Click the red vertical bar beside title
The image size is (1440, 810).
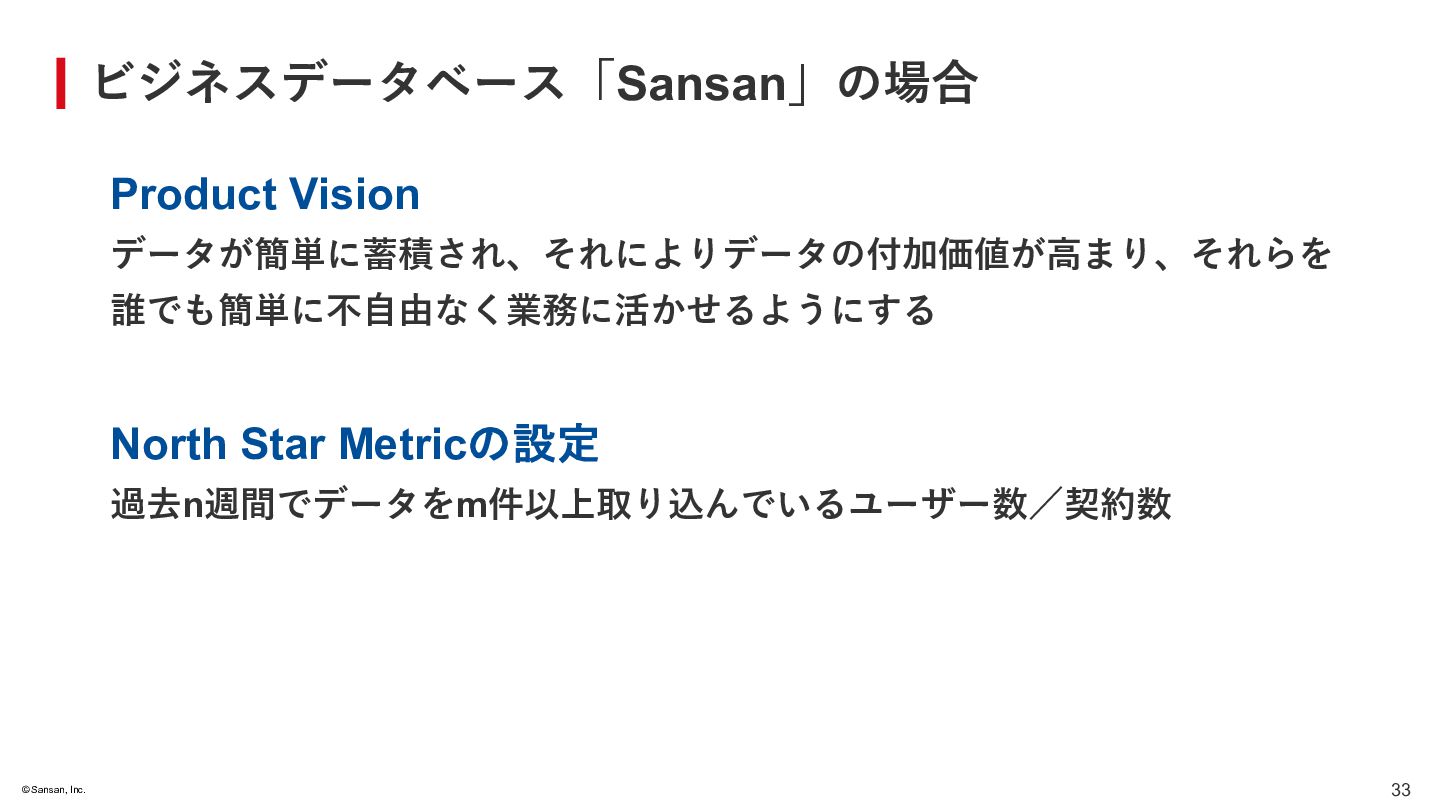click(61, 83)
